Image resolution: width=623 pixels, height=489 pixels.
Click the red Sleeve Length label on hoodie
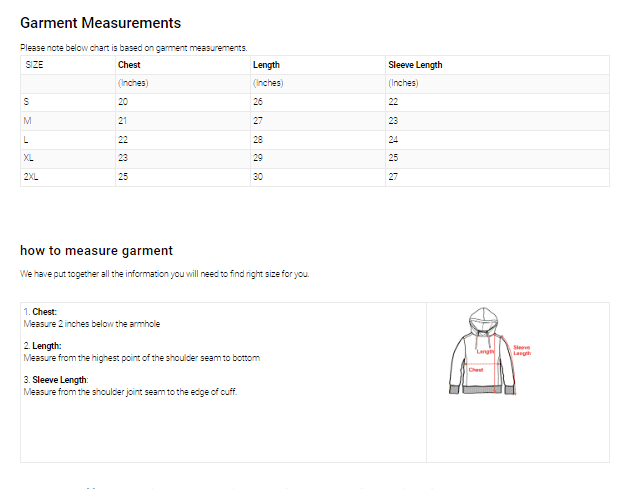pyautogui.click(x=521, y=350)
